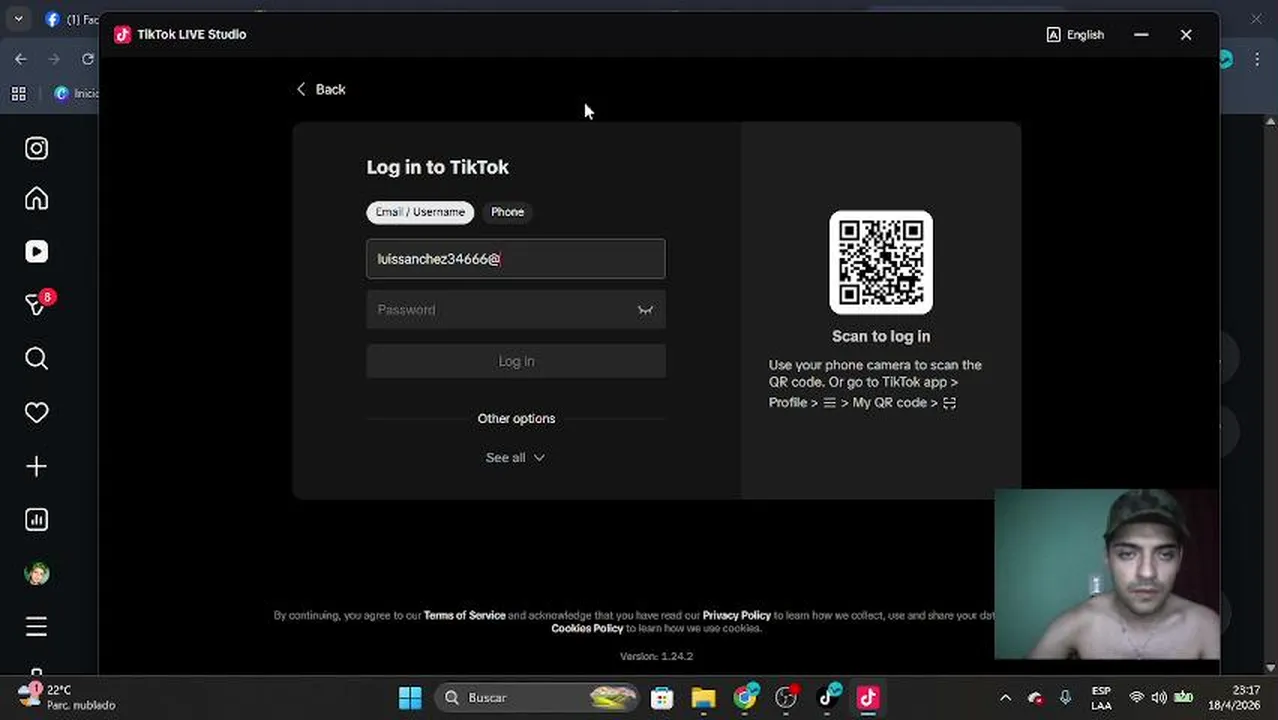The image size is (1278, 720).
Task: Go back using the Back arrow
Action: point(320,89)
